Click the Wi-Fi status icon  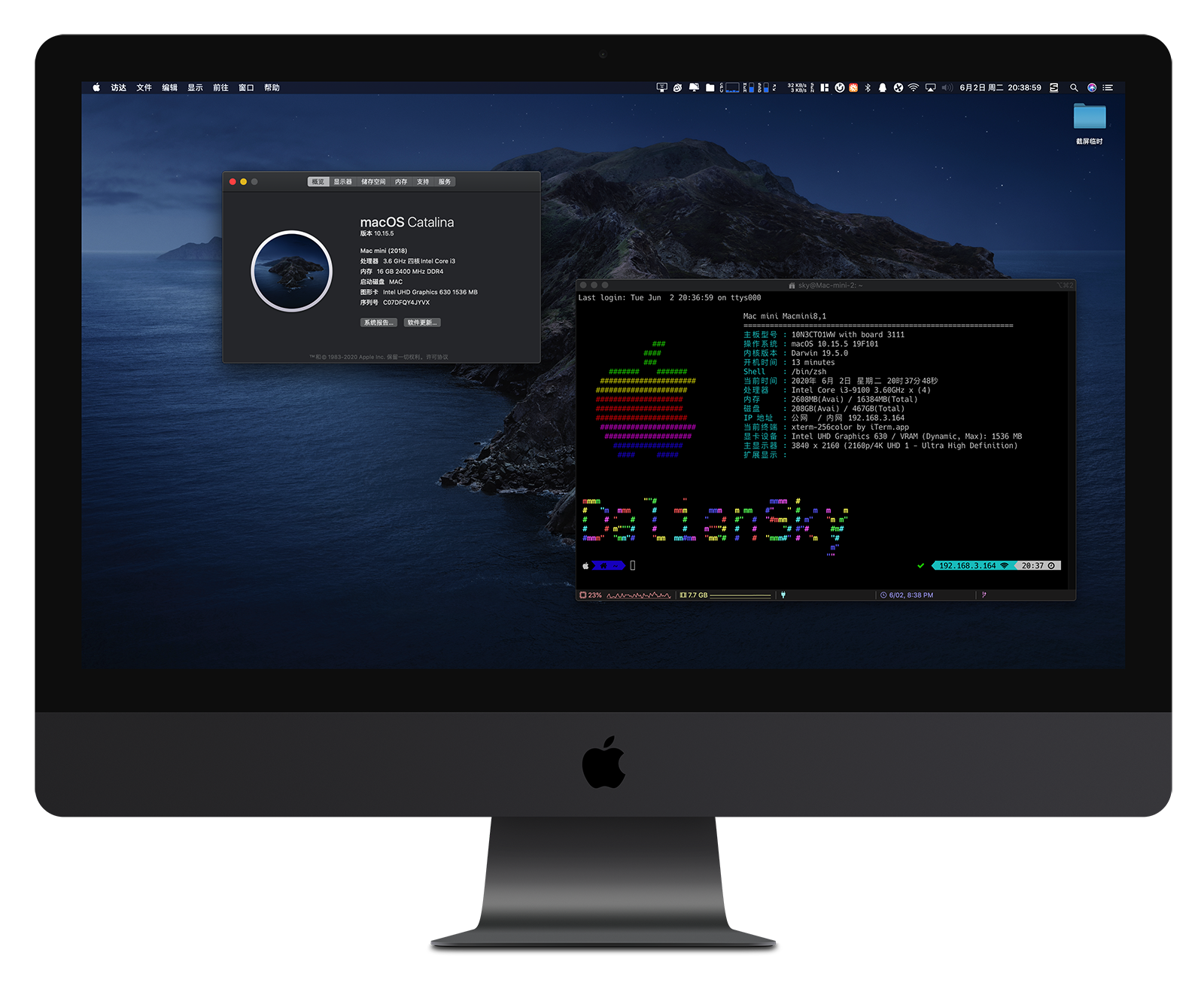pos(913,88)
